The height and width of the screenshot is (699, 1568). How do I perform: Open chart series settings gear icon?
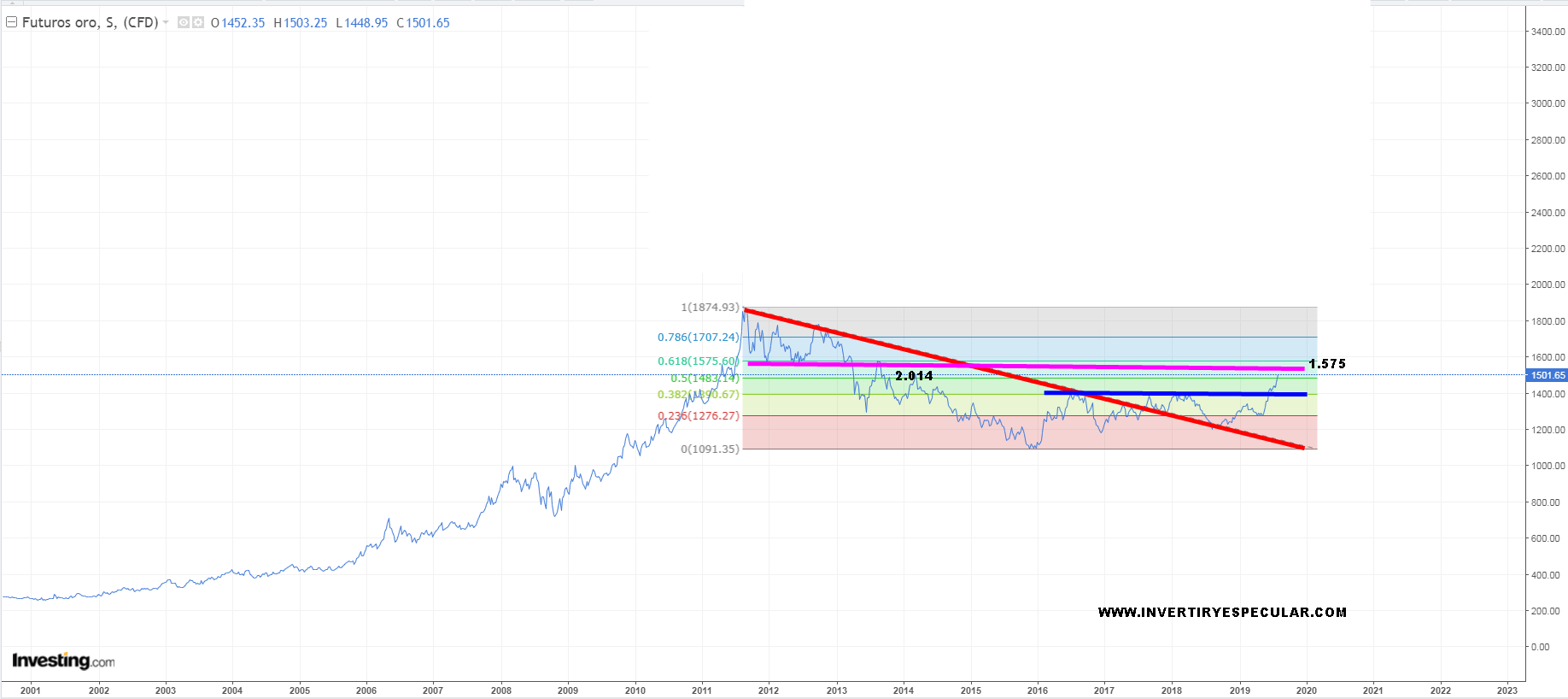coord(198,22)
